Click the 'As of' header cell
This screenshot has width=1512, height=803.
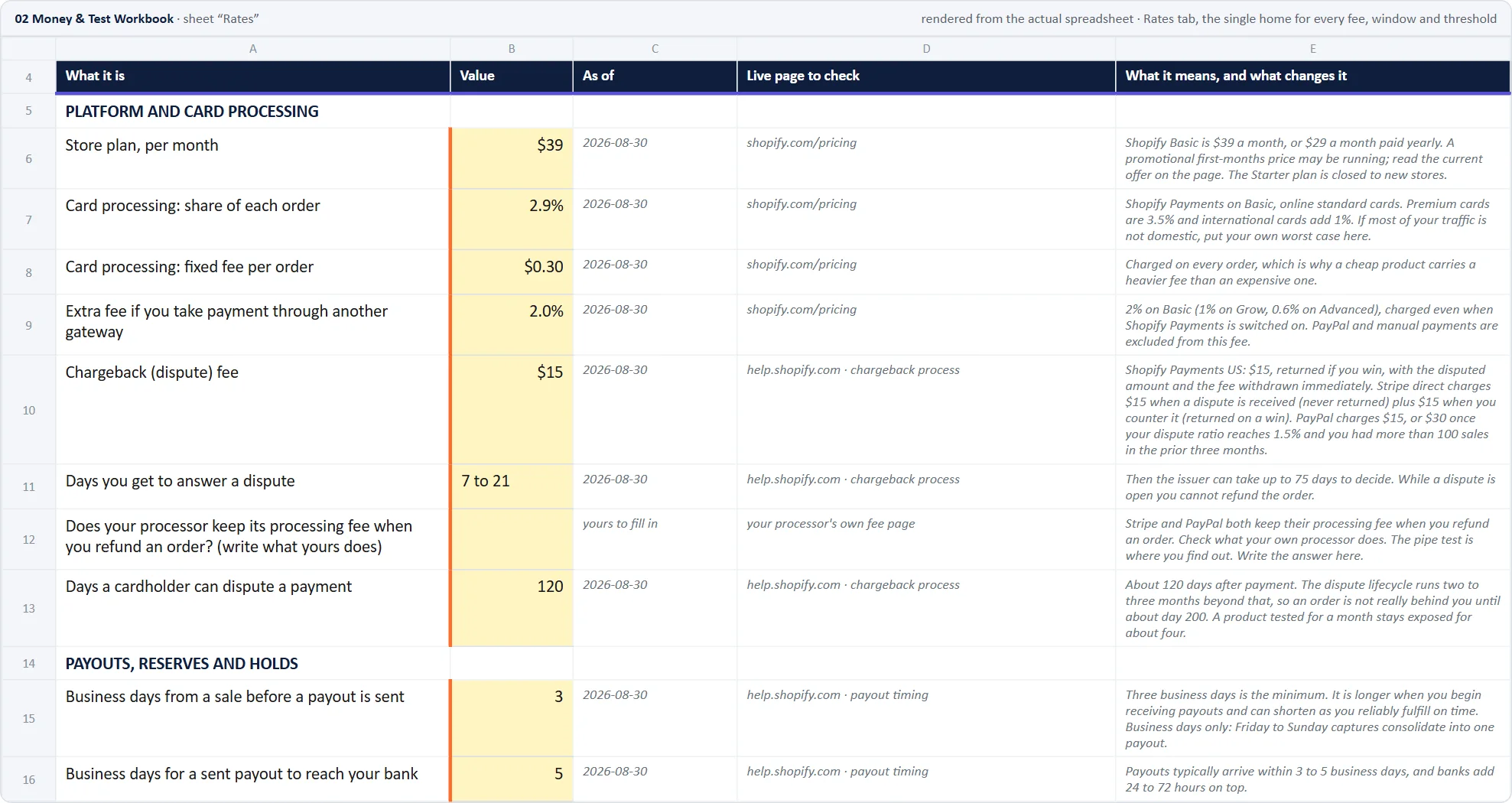coord(655,76)
